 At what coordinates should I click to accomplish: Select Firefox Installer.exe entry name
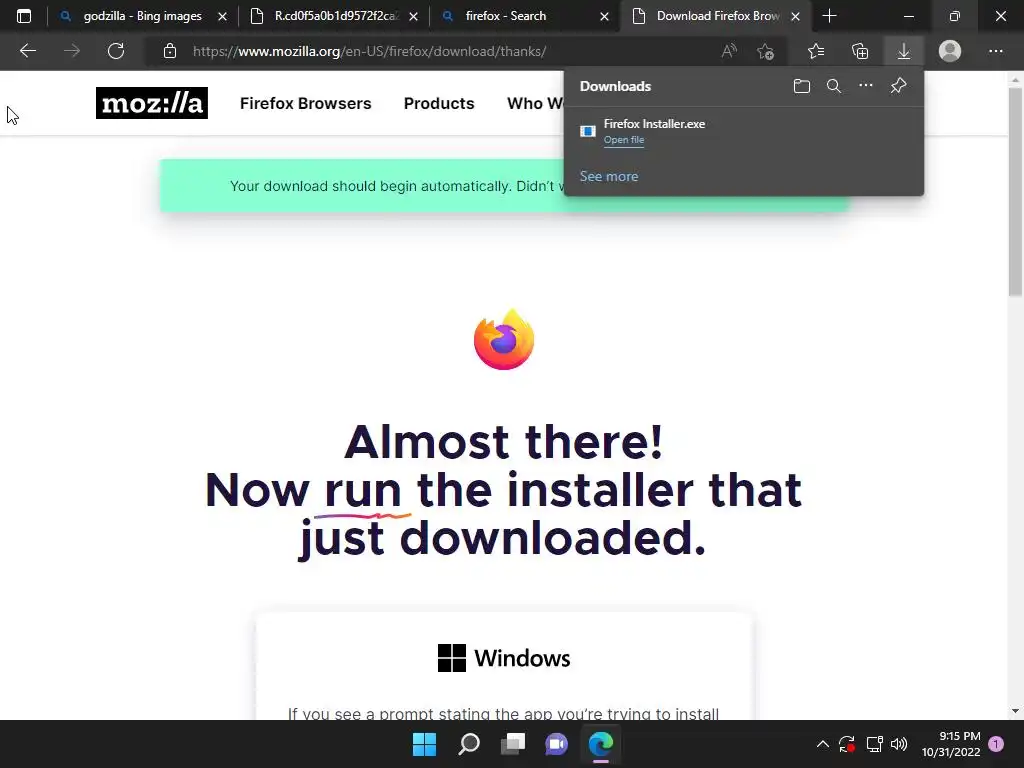coord(654,123)
